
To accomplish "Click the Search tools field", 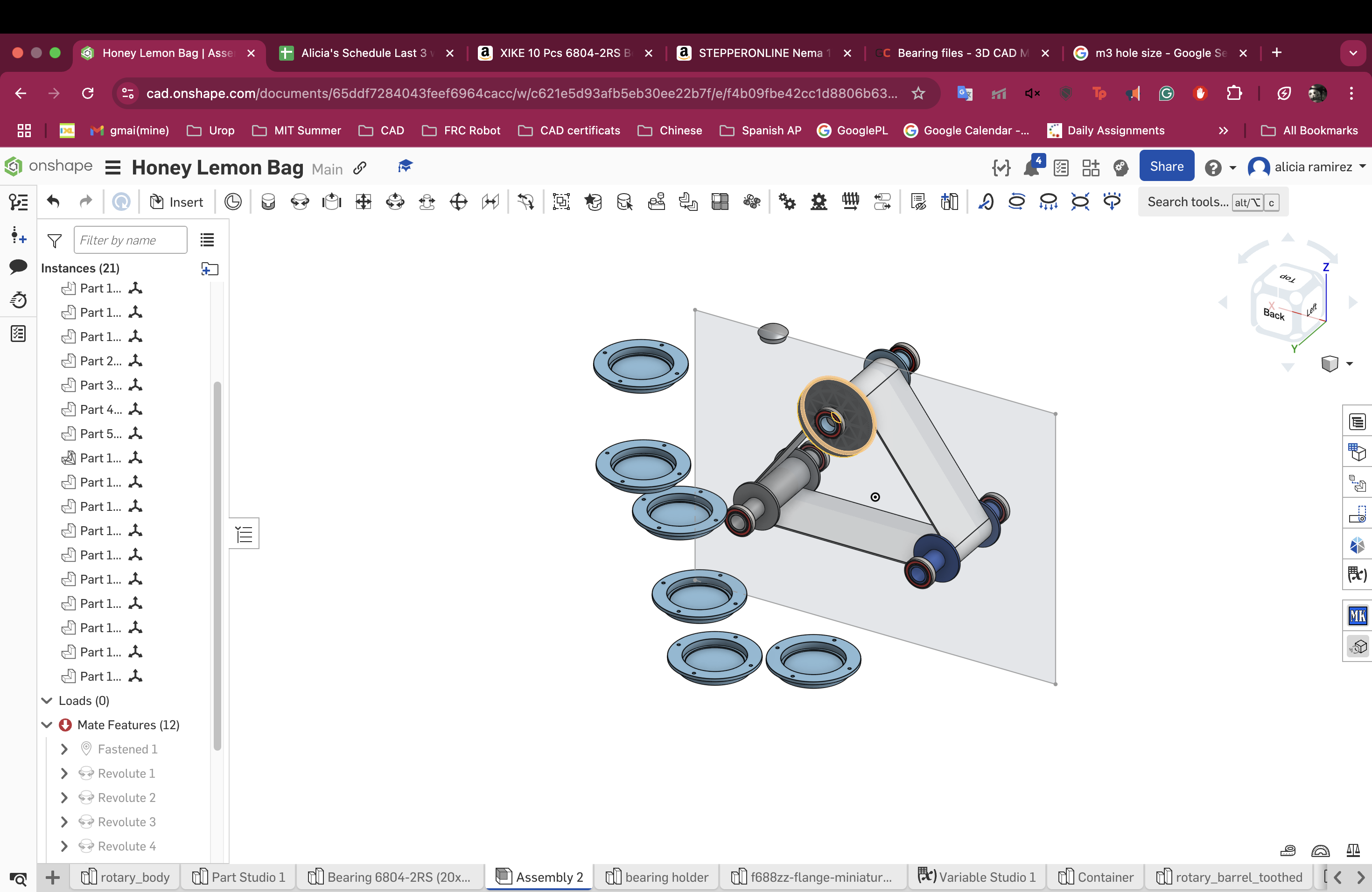I will tap(1213, 202).
